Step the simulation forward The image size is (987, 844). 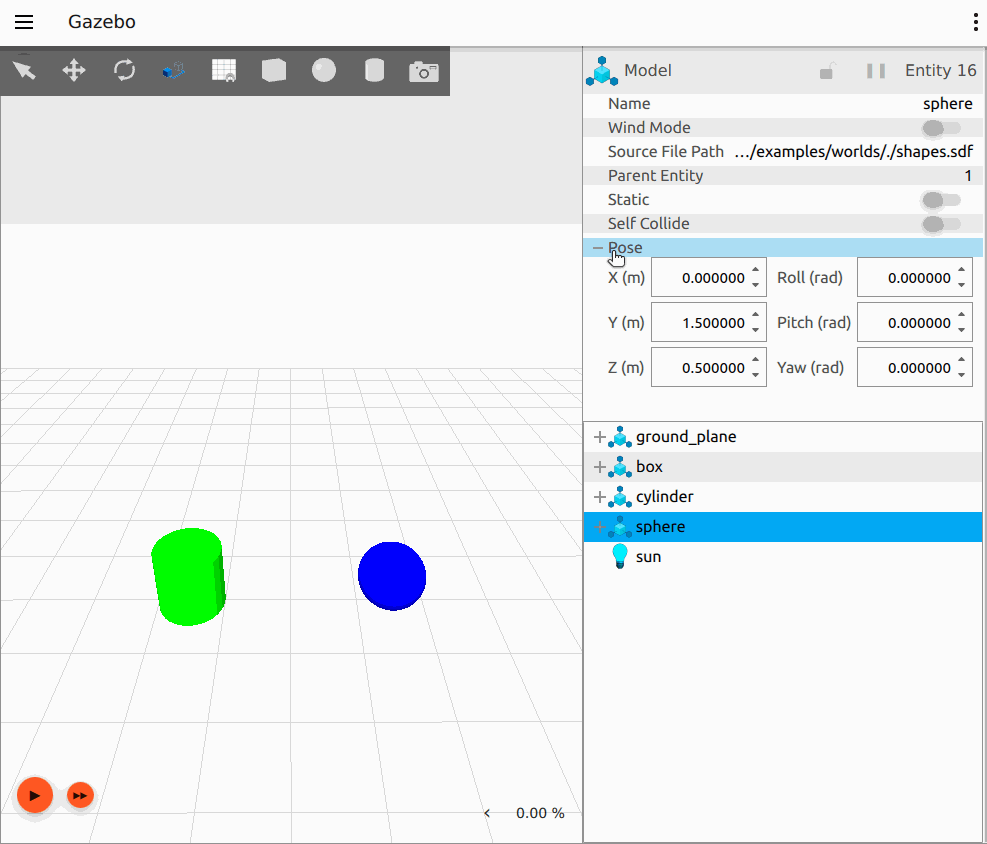pyautogui.click(x=80, y=796)
